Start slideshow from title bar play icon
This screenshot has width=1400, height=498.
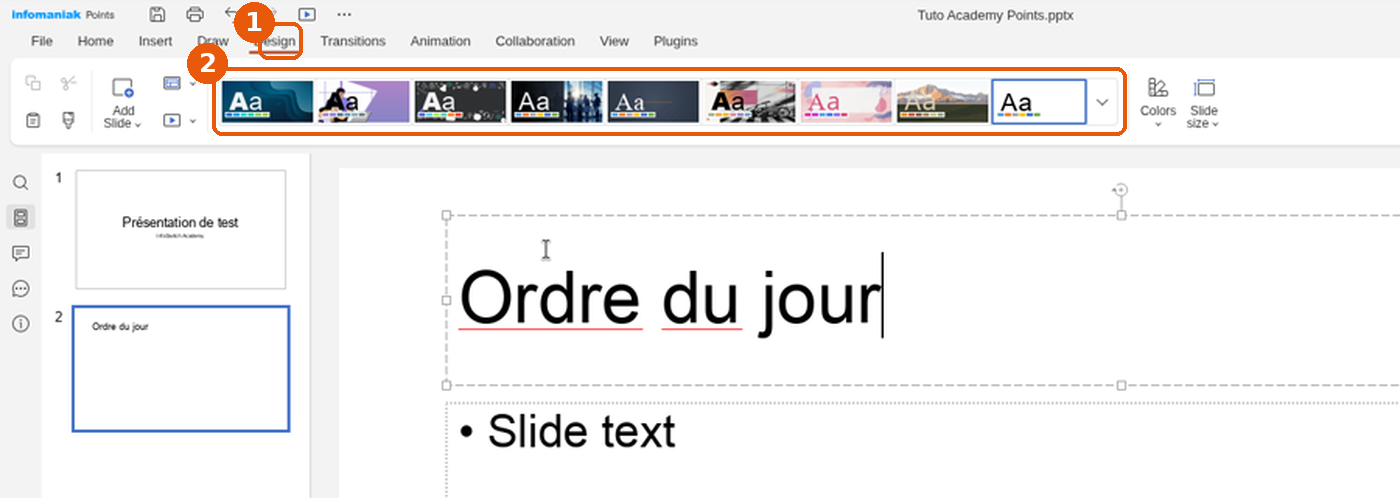coord(307,14)
